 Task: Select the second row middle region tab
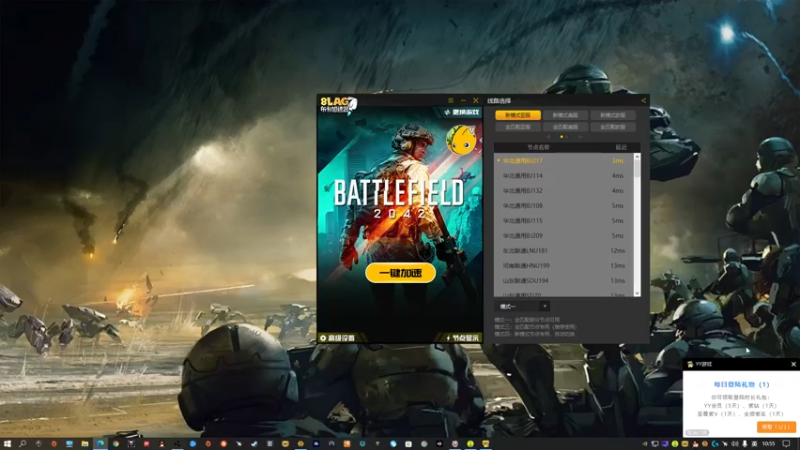point(565,127)
